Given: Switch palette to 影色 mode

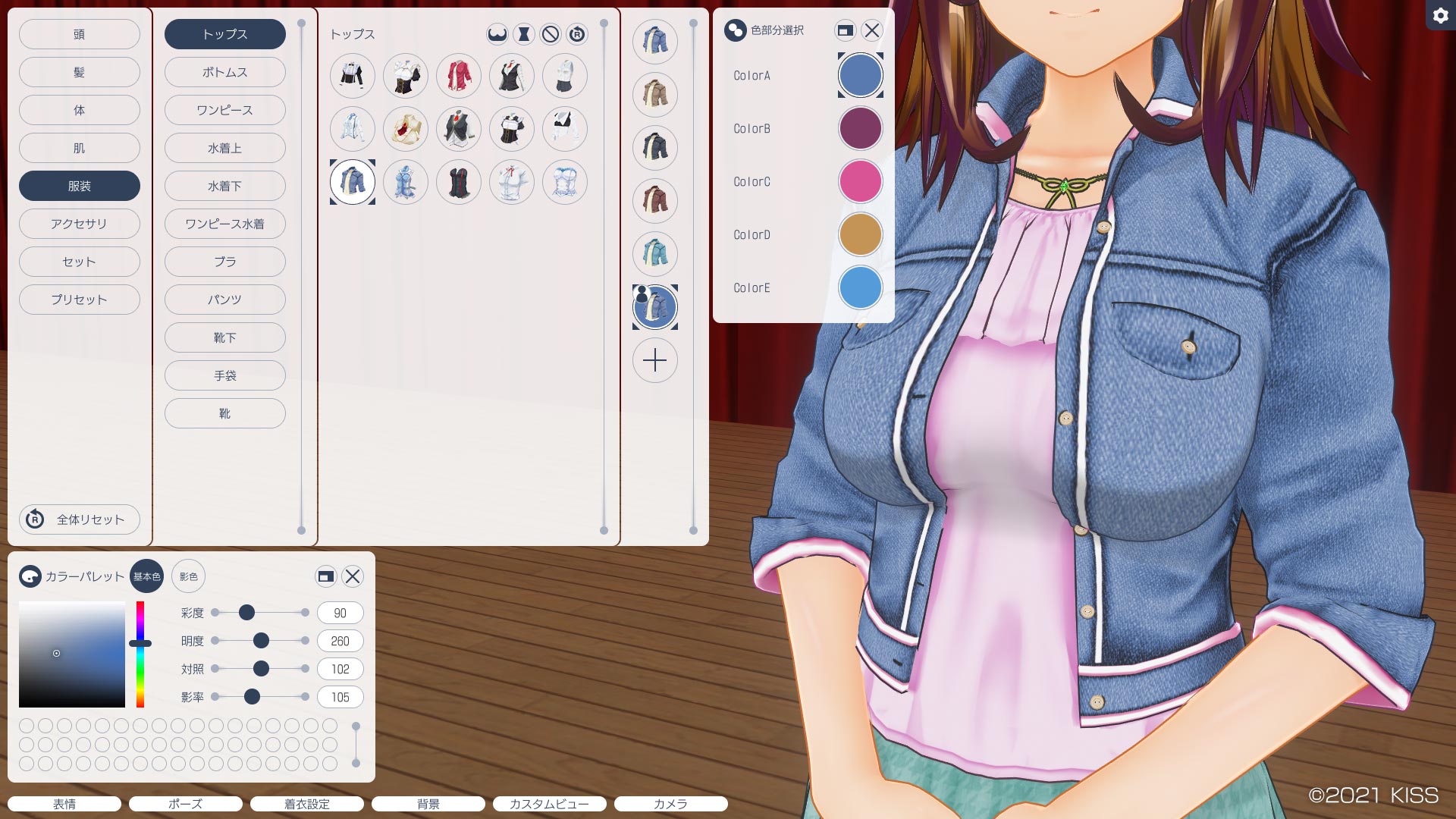Looking at the screenshot, I should coord(189,576).
